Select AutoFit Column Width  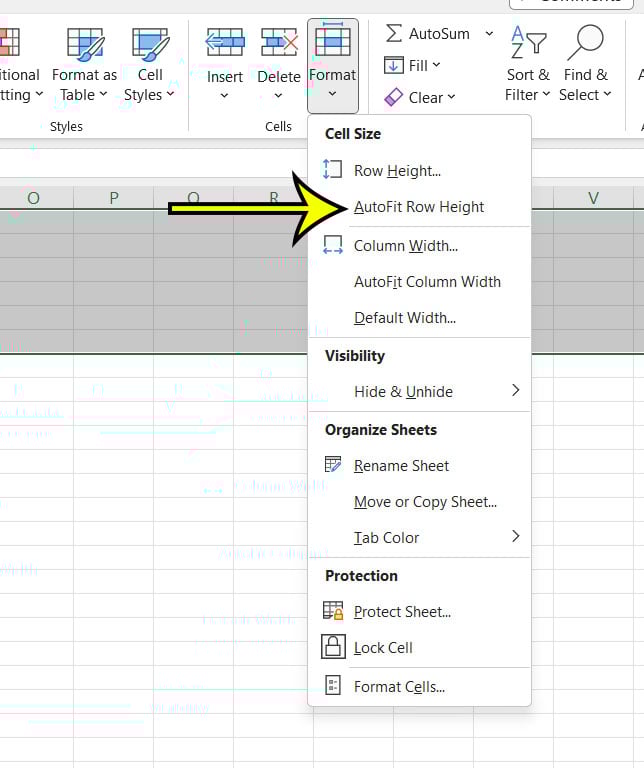(420, 282)
